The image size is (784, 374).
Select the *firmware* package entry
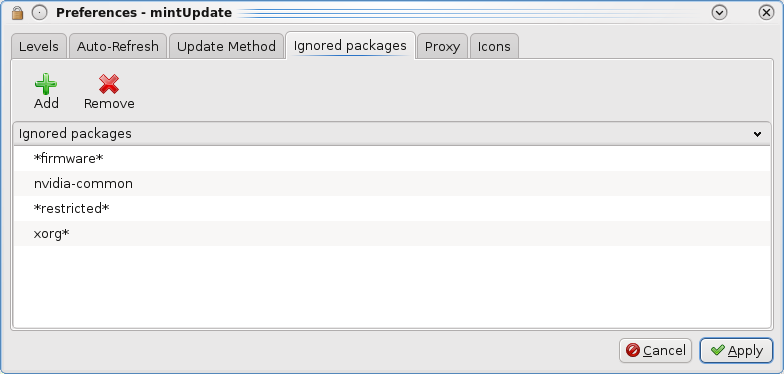[x=392, y=158]
